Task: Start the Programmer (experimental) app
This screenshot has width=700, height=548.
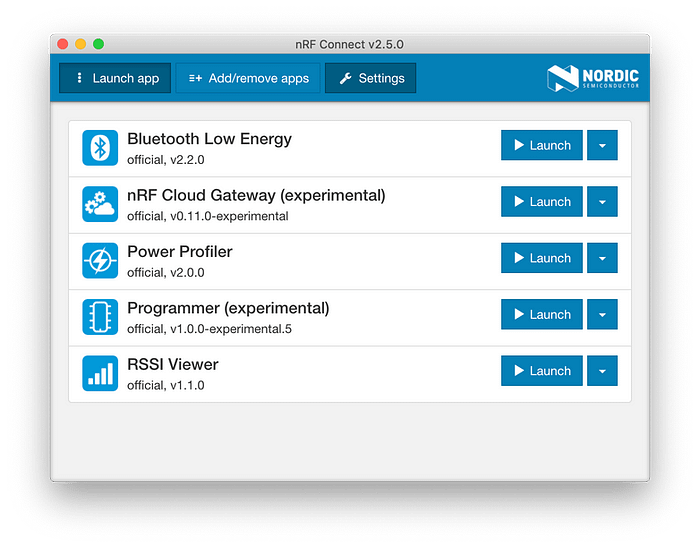Action: [x=541, y=314]
